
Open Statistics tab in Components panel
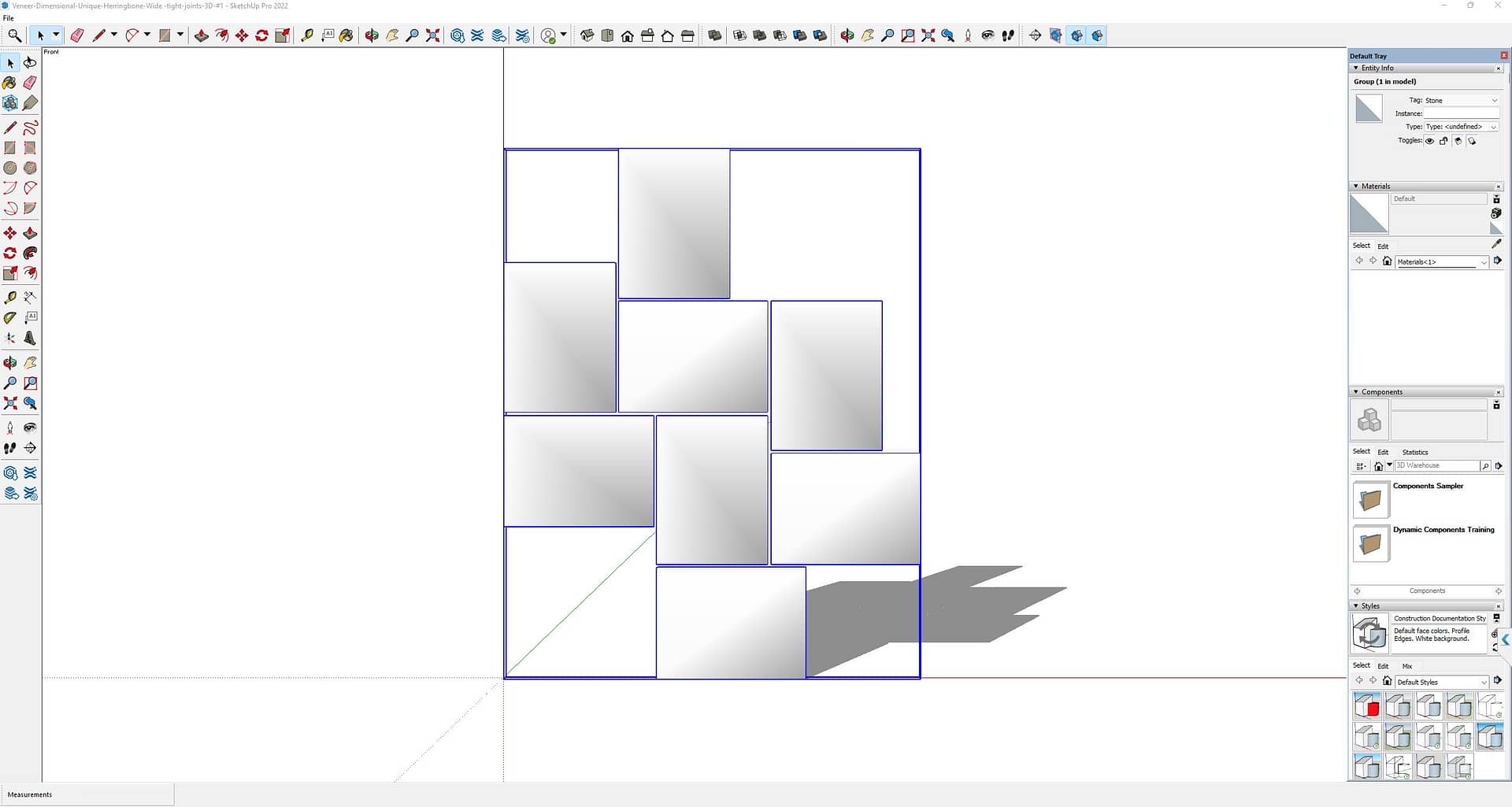tap(1414, 452)
